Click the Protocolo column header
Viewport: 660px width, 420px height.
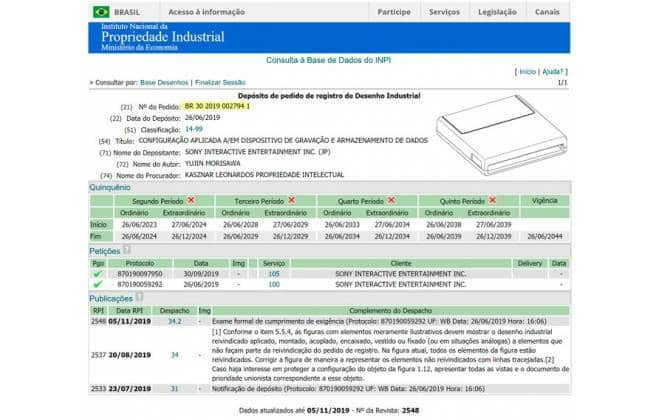tap(140, 263)
